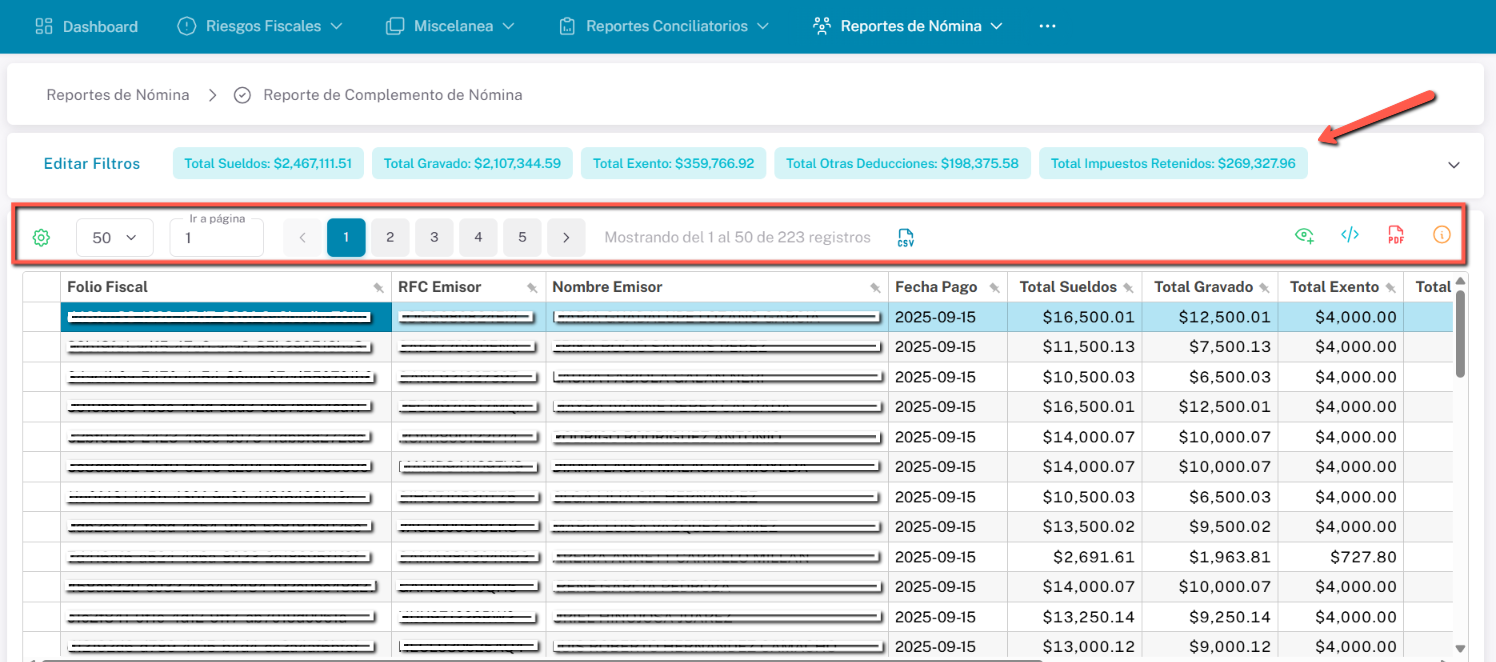Click the Ir a página input field
Viewport: 1496px width, 662px height.
tap(216, 240)
